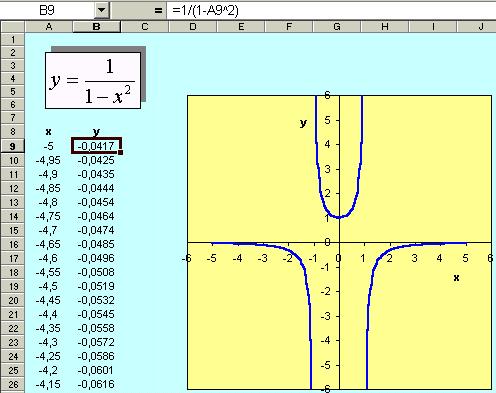Select column F header
This screenshot has height=393, width=496.
(x=289, y=27)
